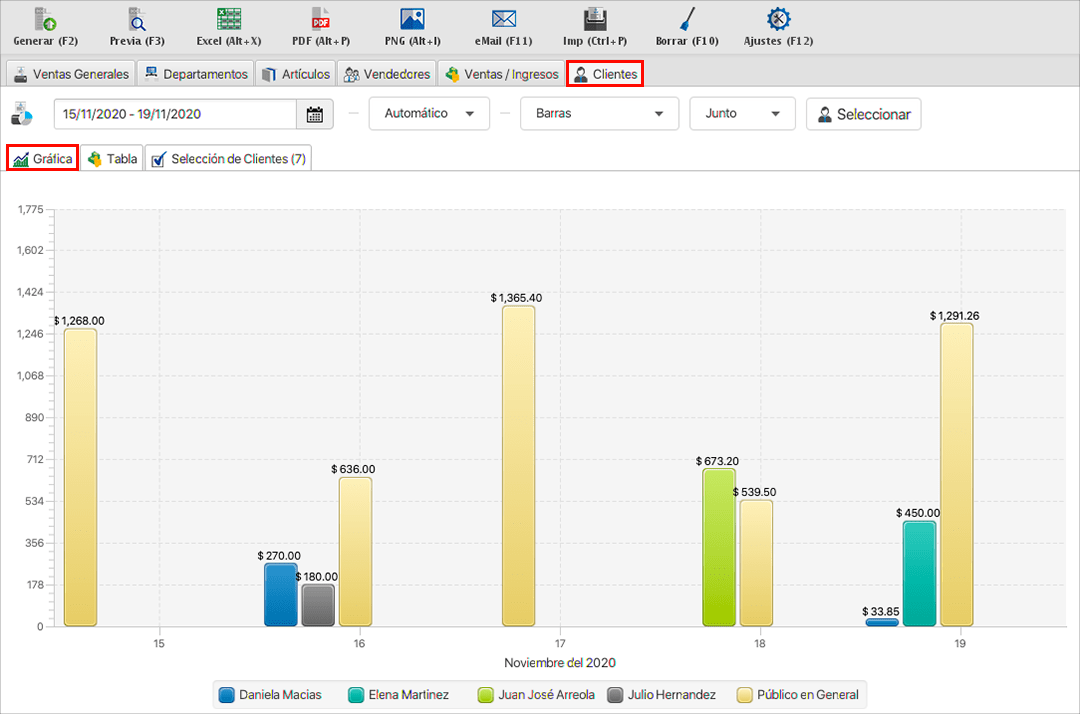Open the Ajustes (F12) settings gear
1080x714 pixels.
778,19
